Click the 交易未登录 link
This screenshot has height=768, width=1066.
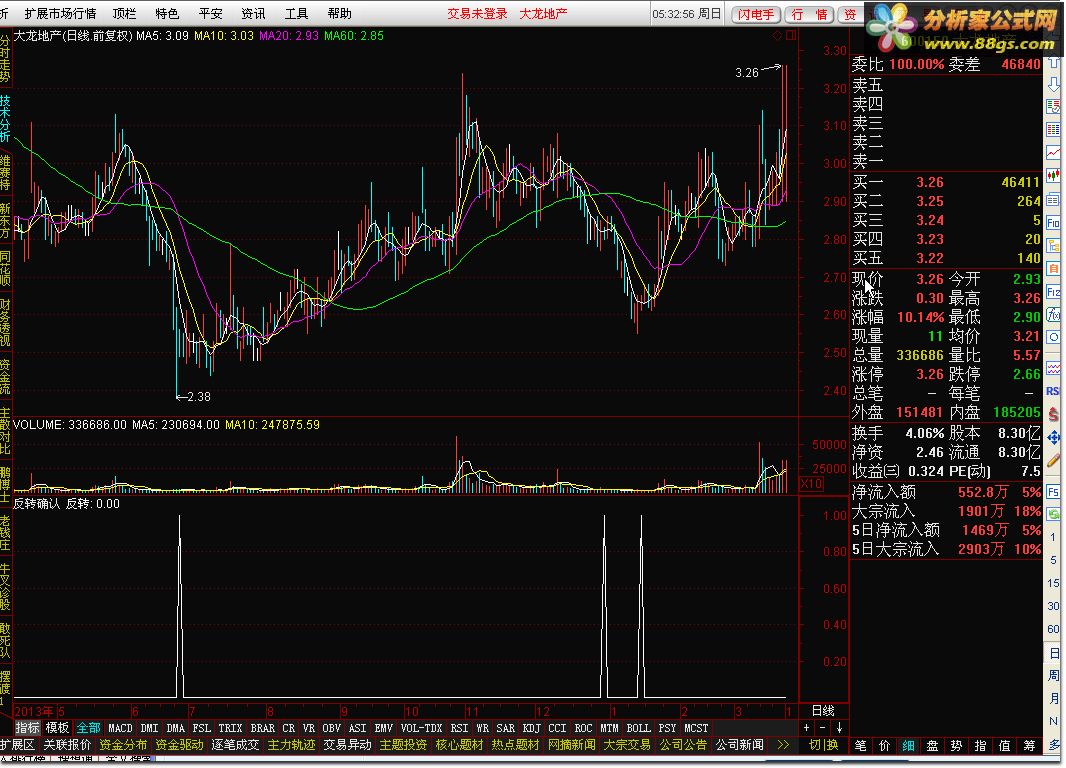[x=477, y=14]
